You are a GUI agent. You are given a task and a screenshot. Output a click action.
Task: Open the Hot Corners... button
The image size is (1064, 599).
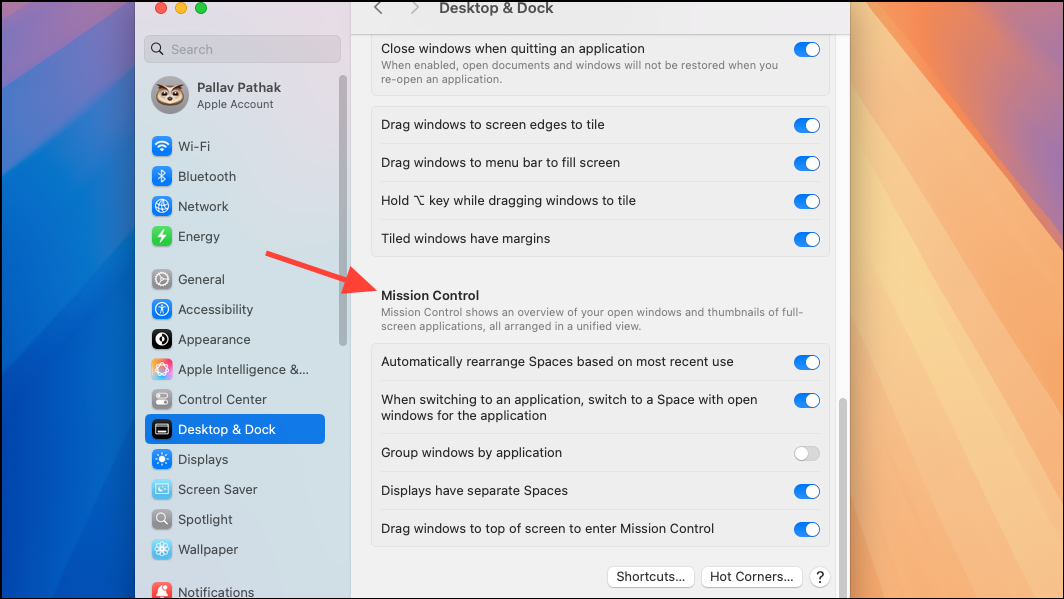(x=752, y=577)
